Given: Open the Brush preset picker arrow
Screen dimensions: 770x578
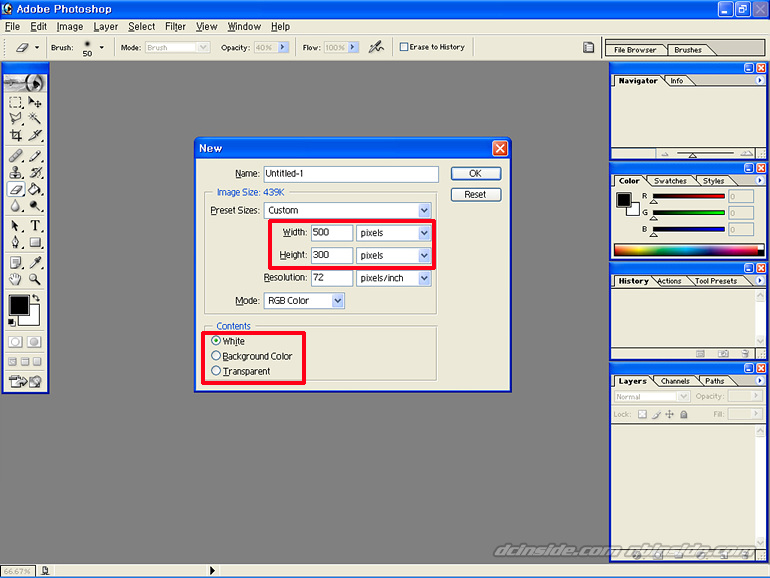Looking at the screenshot, I should (102, 48).
